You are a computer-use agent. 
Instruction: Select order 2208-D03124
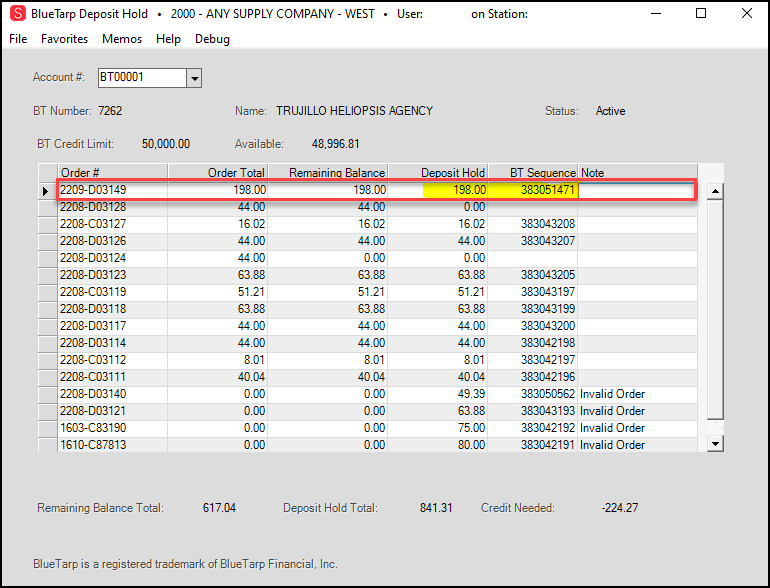pos(112,258)
